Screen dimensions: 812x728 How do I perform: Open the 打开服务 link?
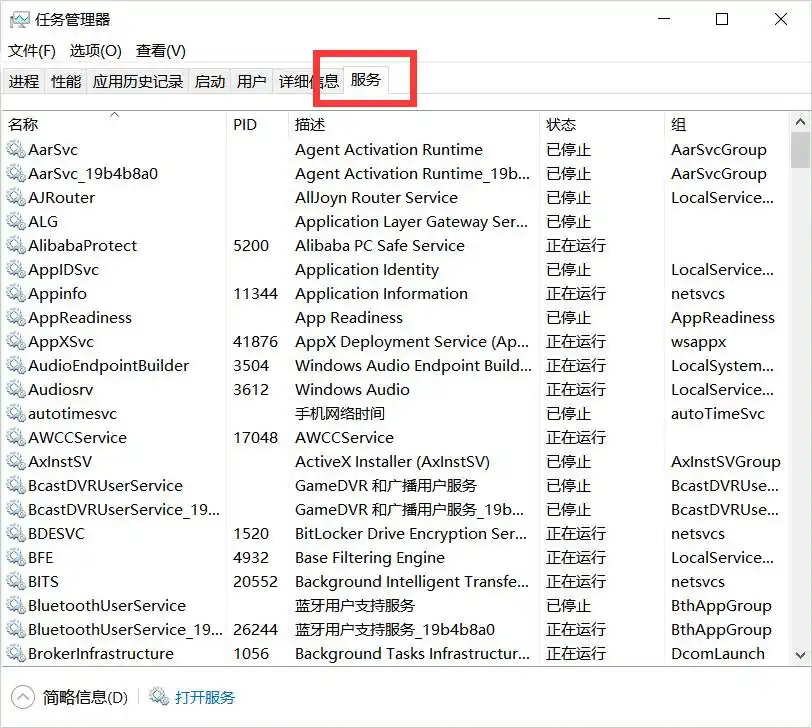tap(205, 697)
